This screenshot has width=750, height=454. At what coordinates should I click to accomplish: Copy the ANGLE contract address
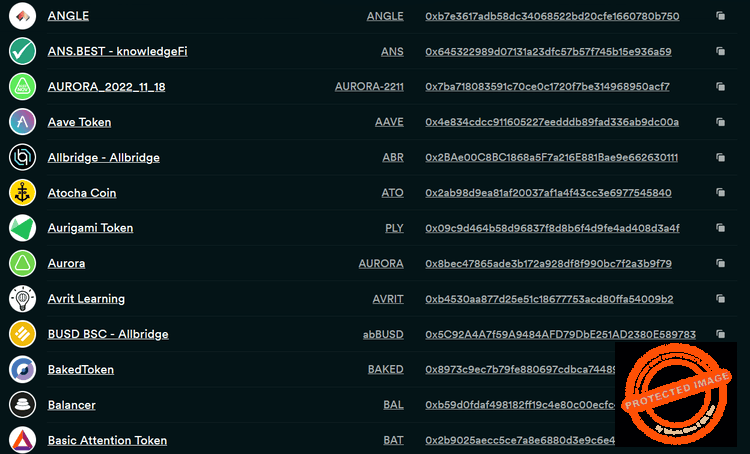[x=720, y=16]
